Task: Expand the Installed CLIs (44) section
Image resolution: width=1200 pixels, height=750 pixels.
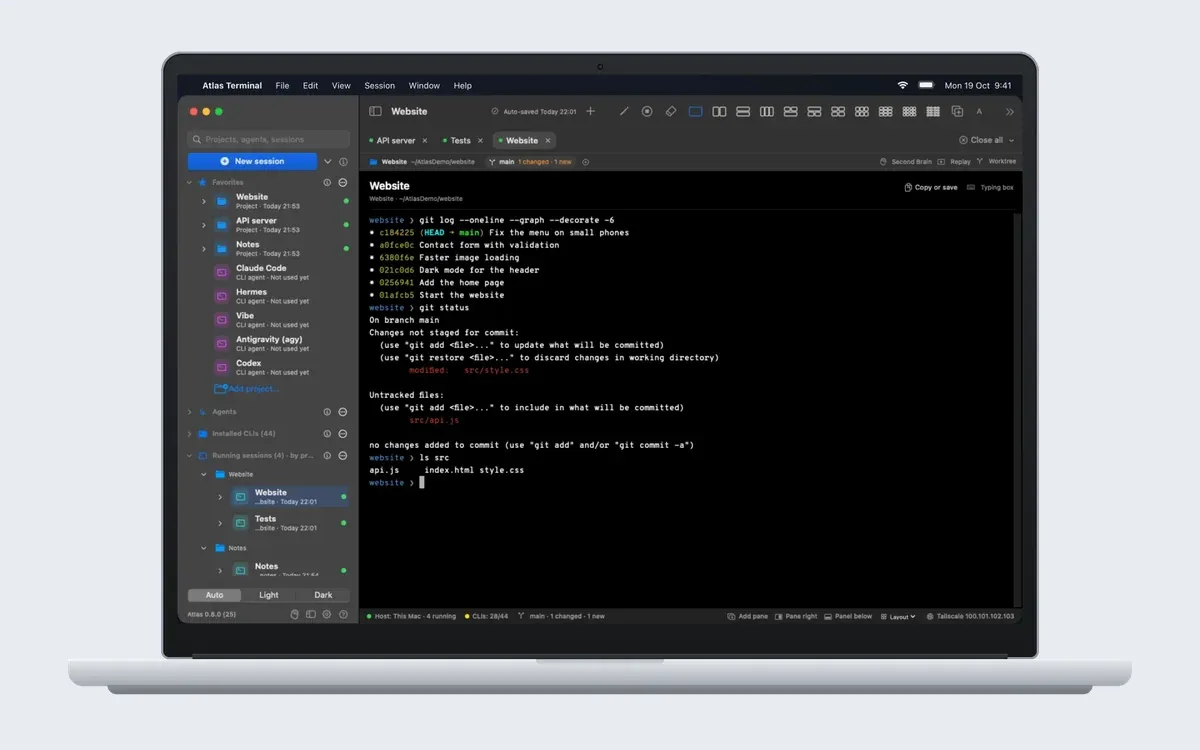Action: pyautogui.click(x=190, y=434)
